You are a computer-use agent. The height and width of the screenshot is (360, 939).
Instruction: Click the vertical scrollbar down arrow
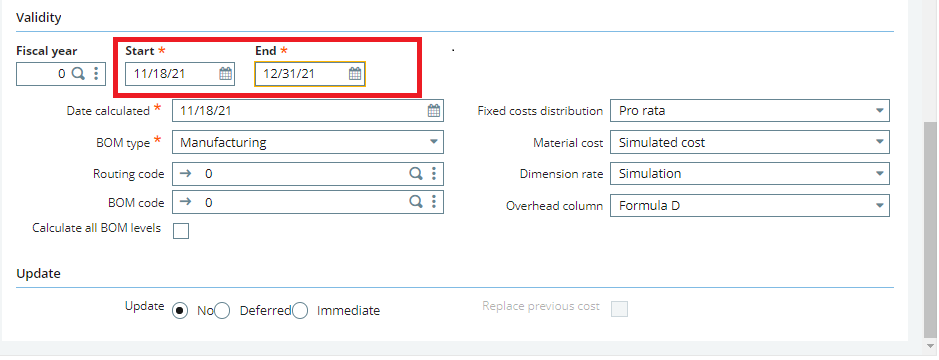[930, 347]
